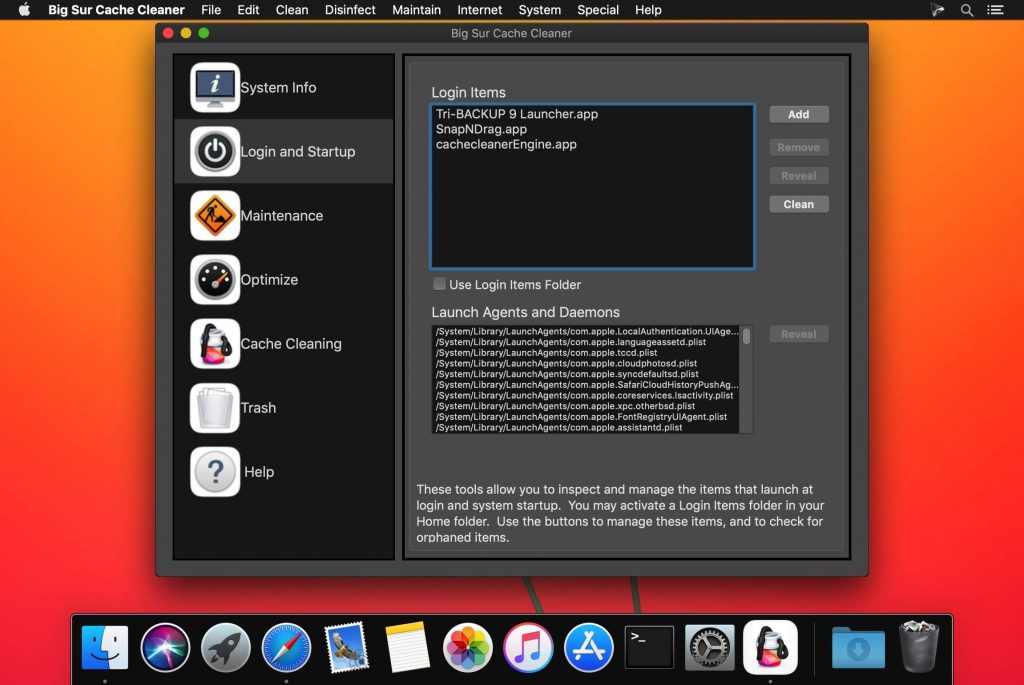Viewport: 1024px width, 685px height.
Task: Open the Maintain menu in menu bar
Action: tap(416, 10)
